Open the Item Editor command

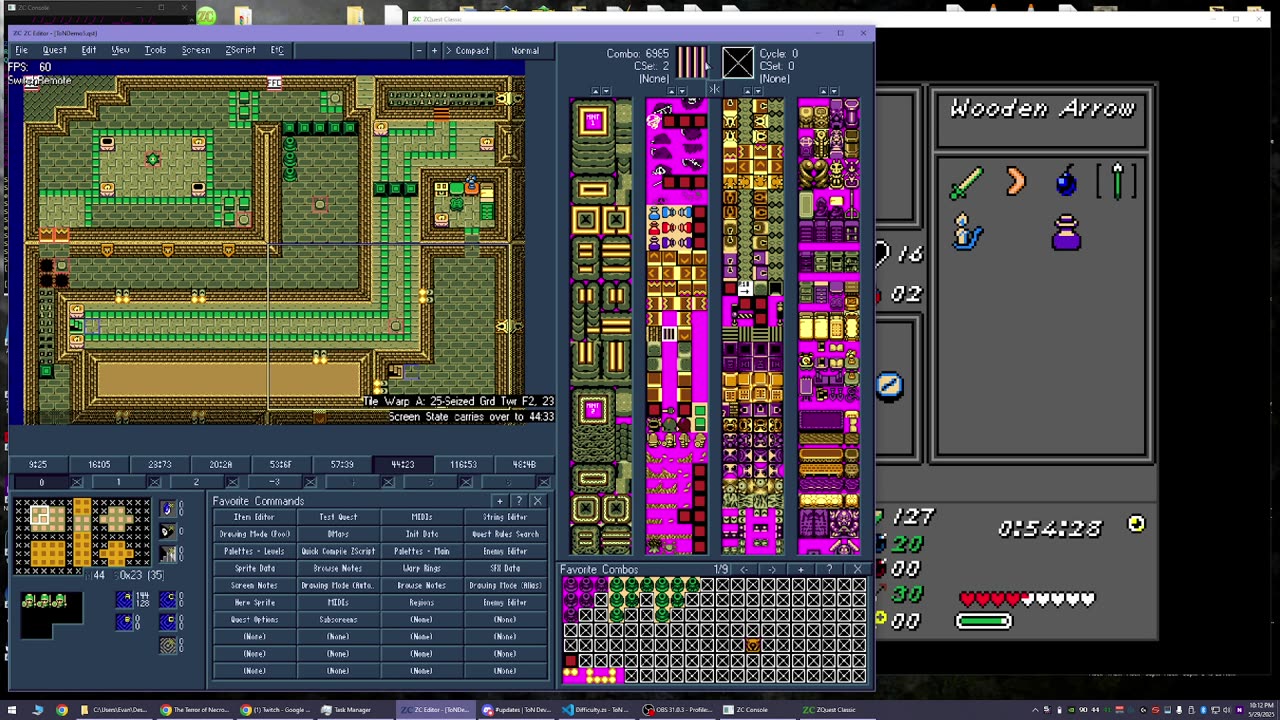coord(254,517)
